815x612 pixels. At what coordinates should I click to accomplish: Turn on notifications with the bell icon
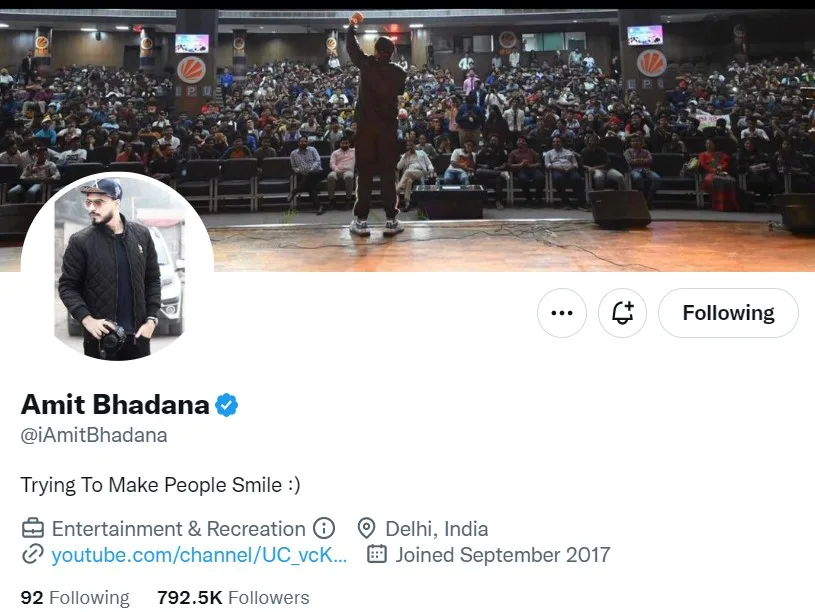pos(622,313)
